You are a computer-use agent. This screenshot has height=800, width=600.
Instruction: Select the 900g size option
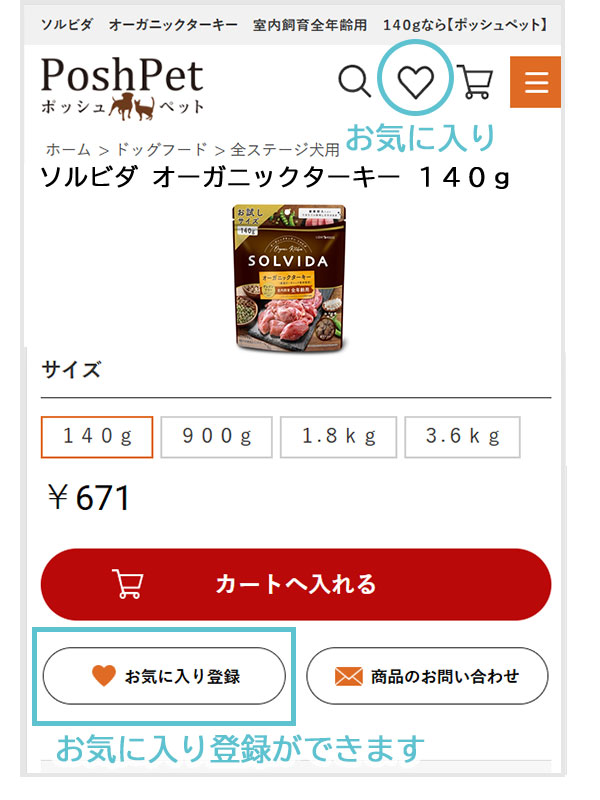[x=216, y=437]
